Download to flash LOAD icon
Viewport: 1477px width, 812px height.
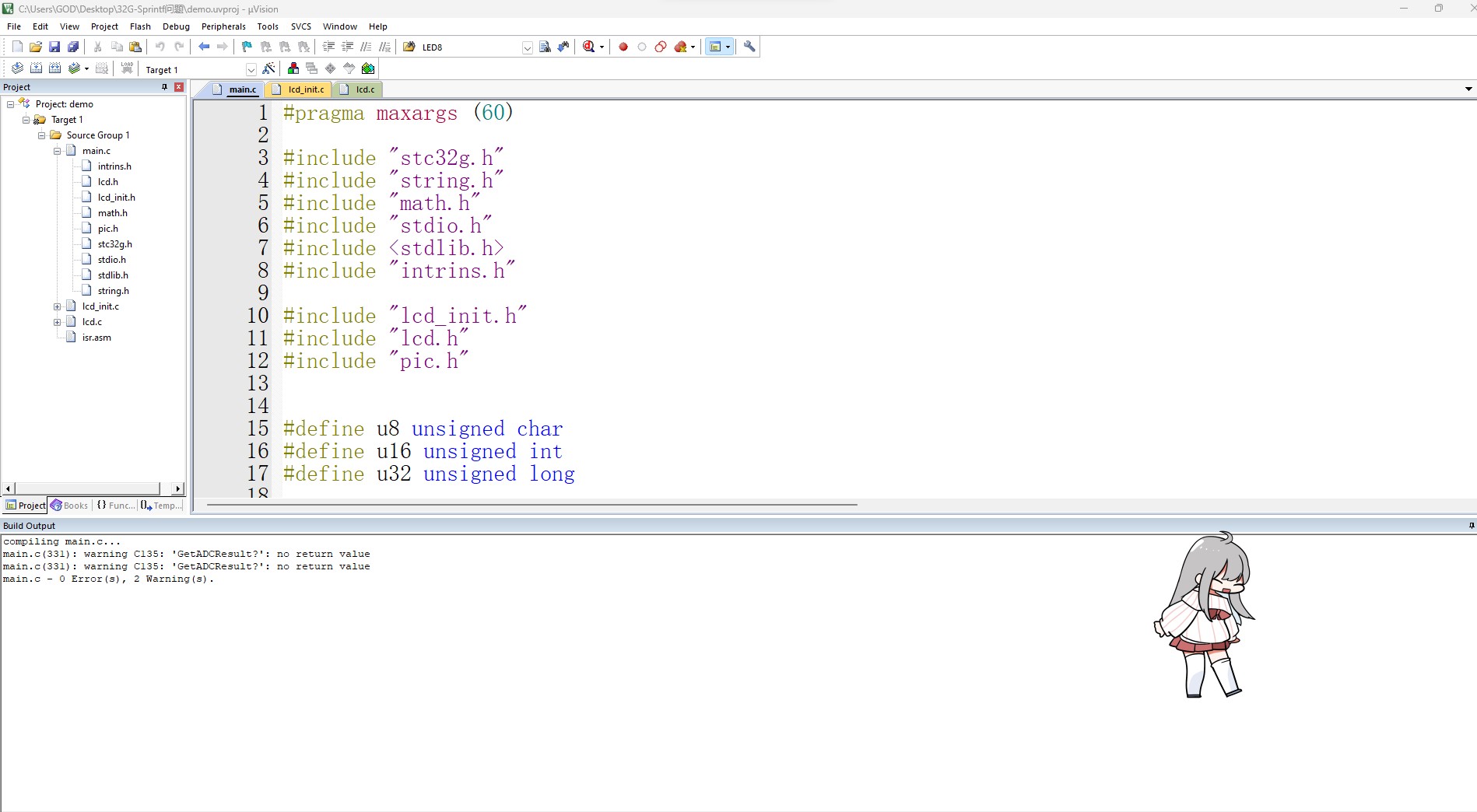point(127,68)
